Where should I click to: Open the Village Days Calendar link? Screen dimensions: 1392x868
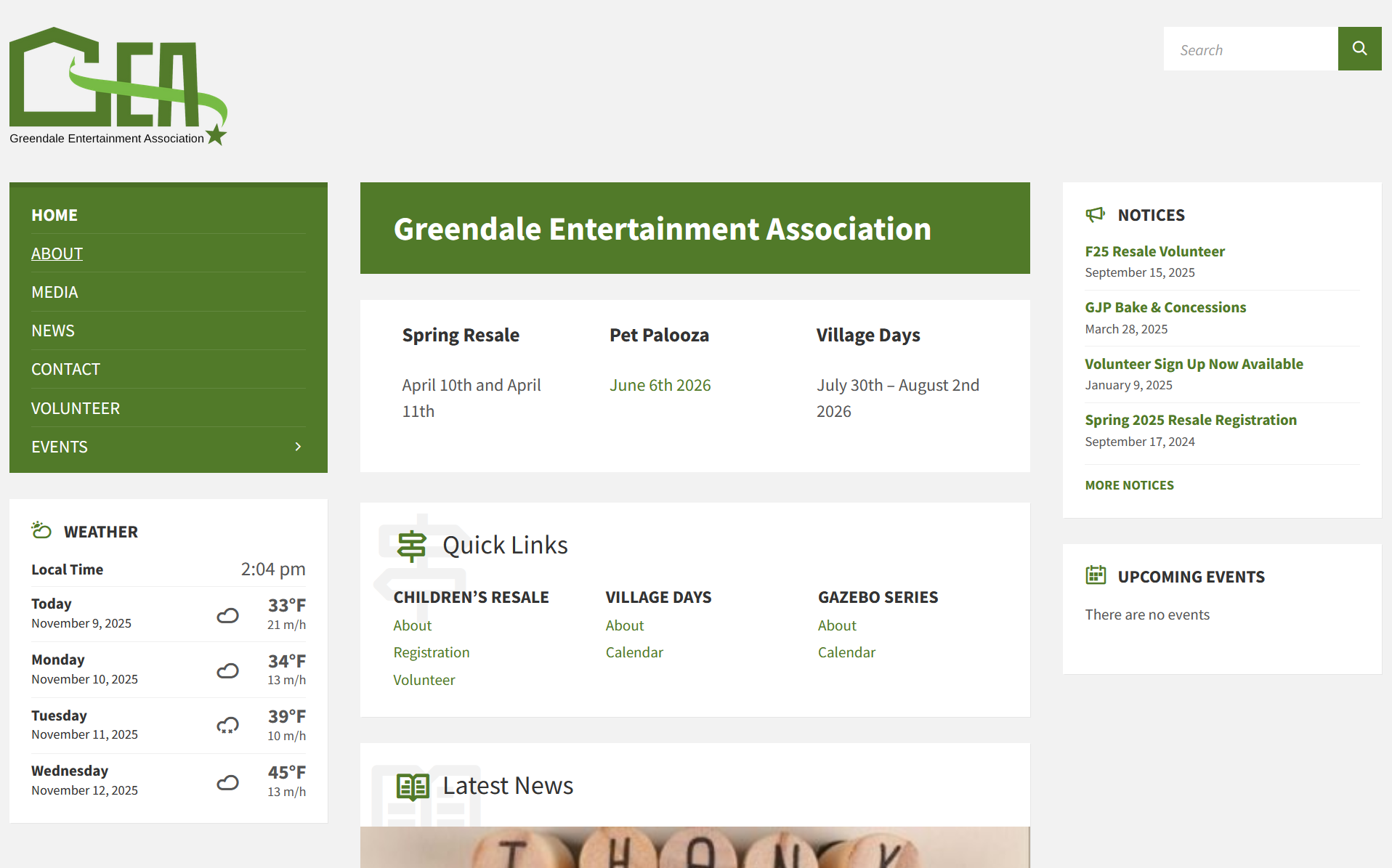[x=634, y=652]
